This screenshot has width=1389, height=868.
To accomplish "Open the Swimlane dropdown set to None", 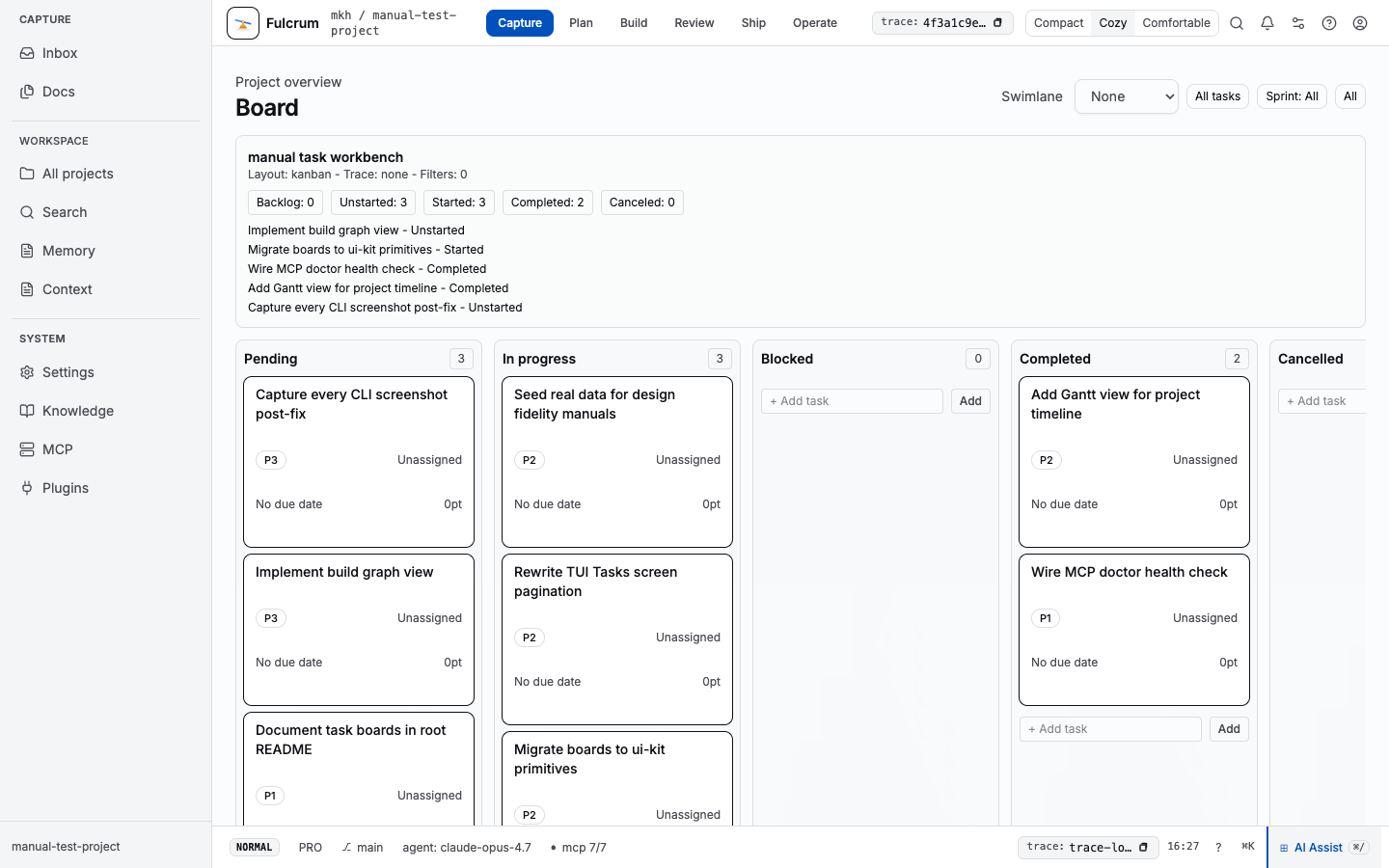I will [1127, 96].
